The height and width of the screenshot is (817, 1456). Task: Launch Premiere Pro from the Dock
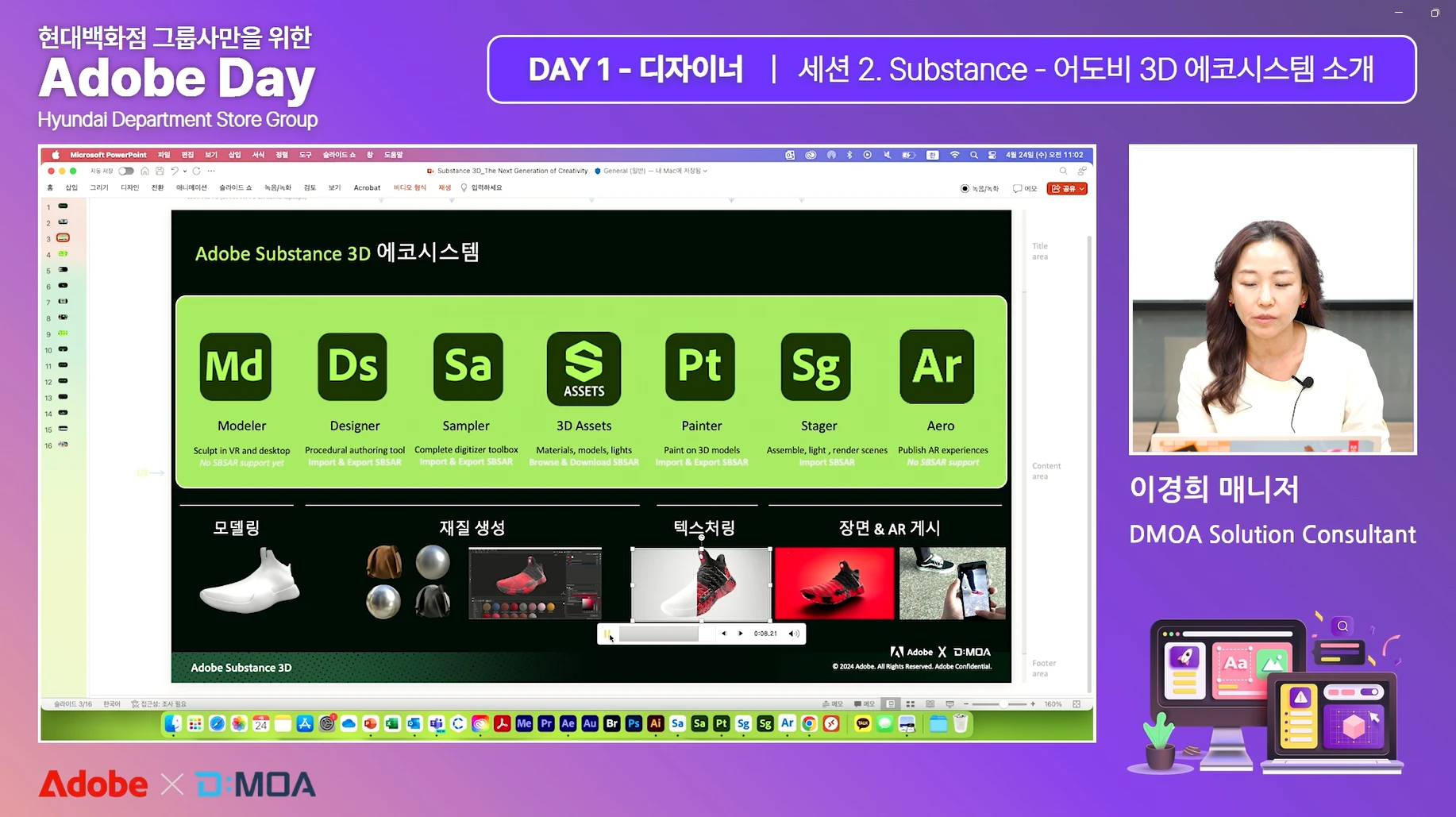click(x=546, y=723)
